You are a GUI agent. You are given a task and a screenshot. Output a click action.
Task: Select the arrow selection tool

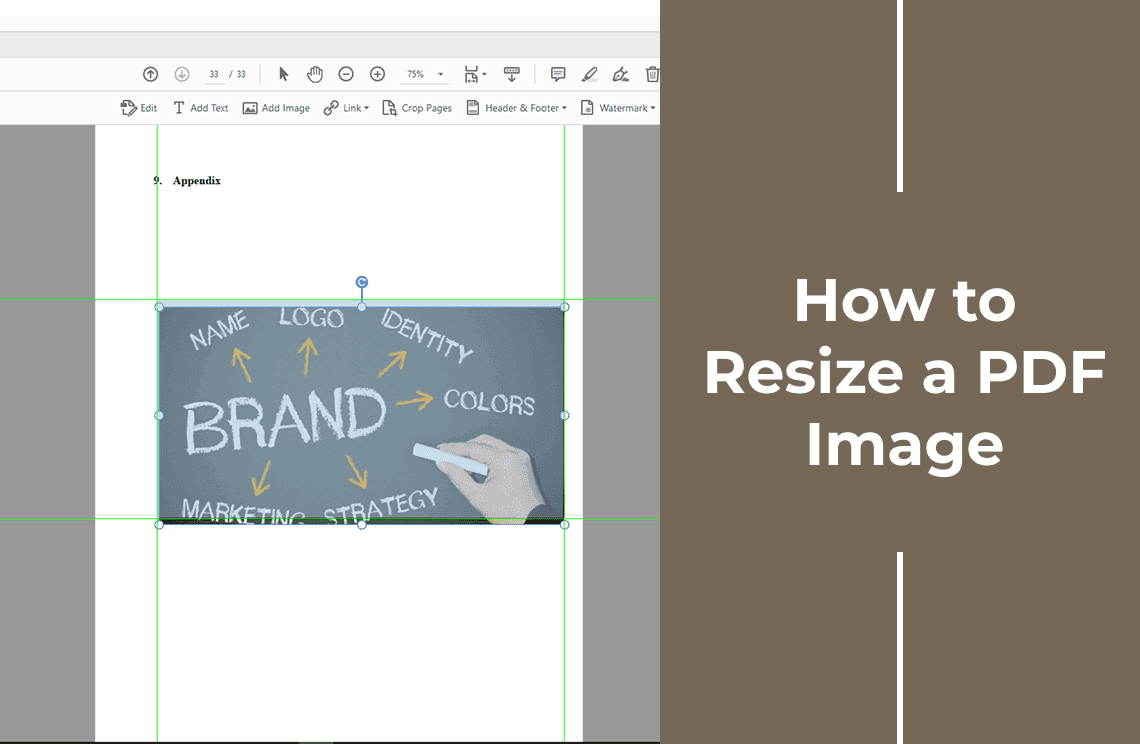point(284,74)
